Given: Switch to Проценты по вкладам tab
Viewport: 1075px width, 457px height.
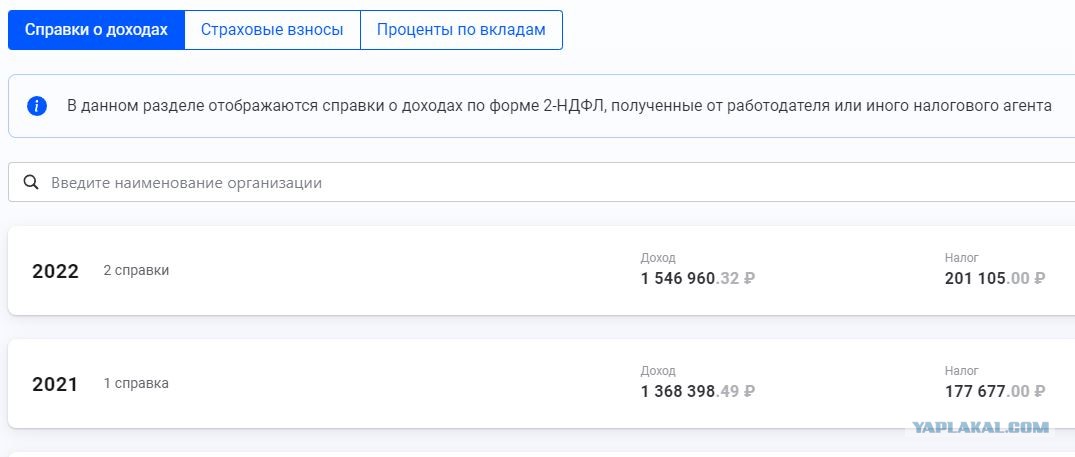Looking at the screenshot, I should [461, 30].
